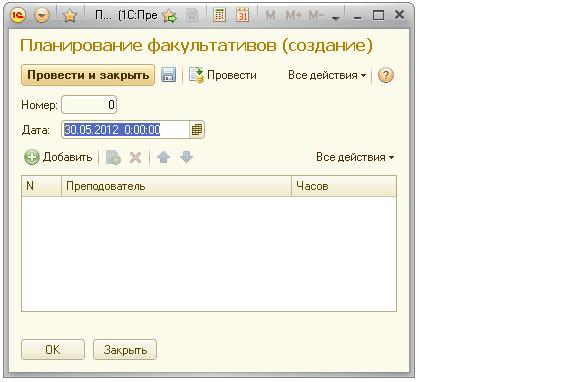563x382 pixels.
Task: Click the Закрыть button
Action: 125,349
